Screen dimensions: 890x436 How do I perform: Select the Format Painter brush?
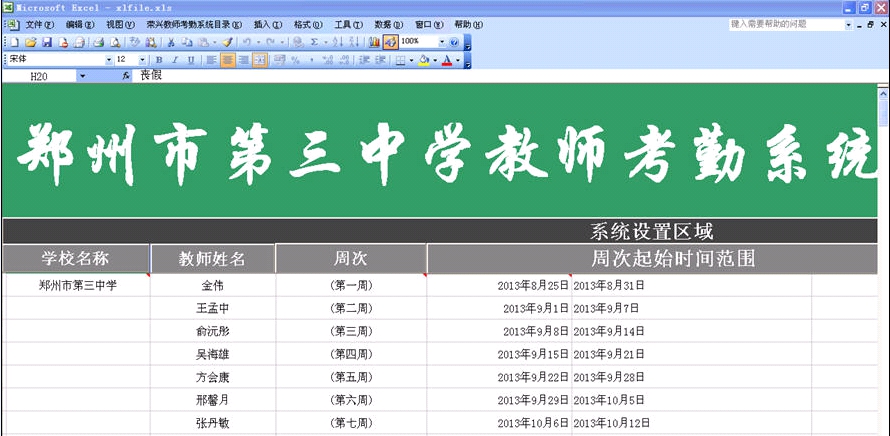click(x=227, y=42)
